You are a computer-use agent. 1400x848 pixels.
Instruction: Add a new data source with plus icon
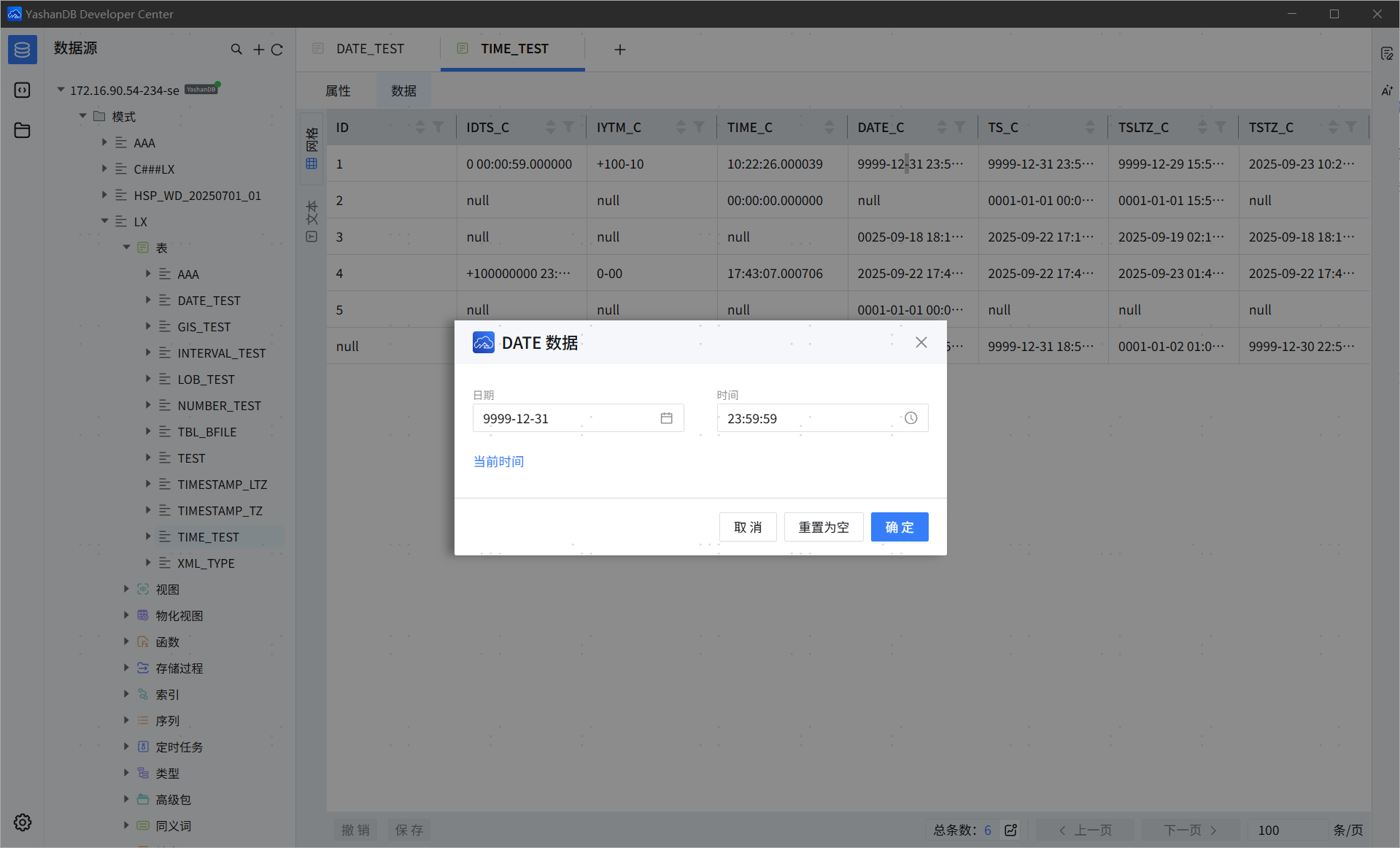click(x=258, y=49)
